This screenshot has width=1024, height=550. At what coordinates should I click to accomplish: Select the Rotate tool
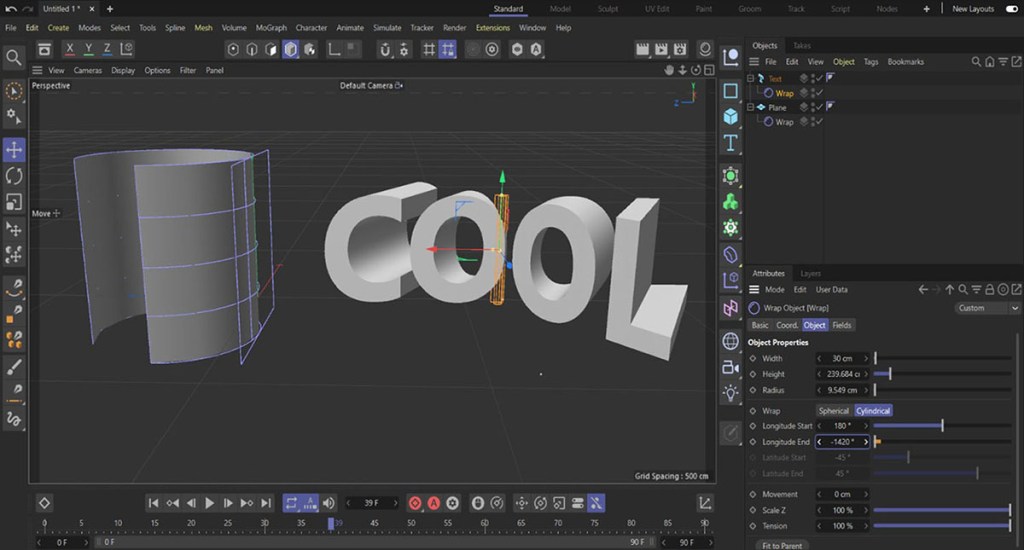click(x=14, y=176)
